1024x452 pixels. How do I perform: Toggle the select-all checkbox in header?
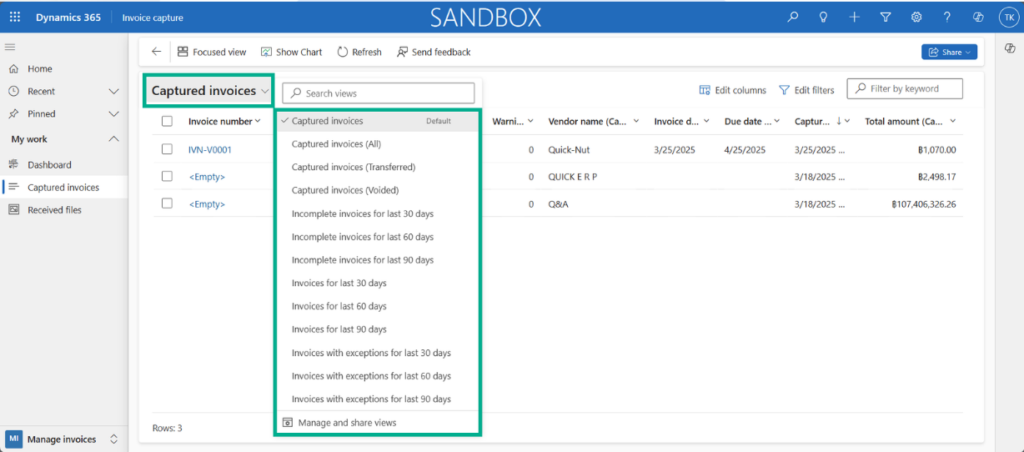coord(167,121)
